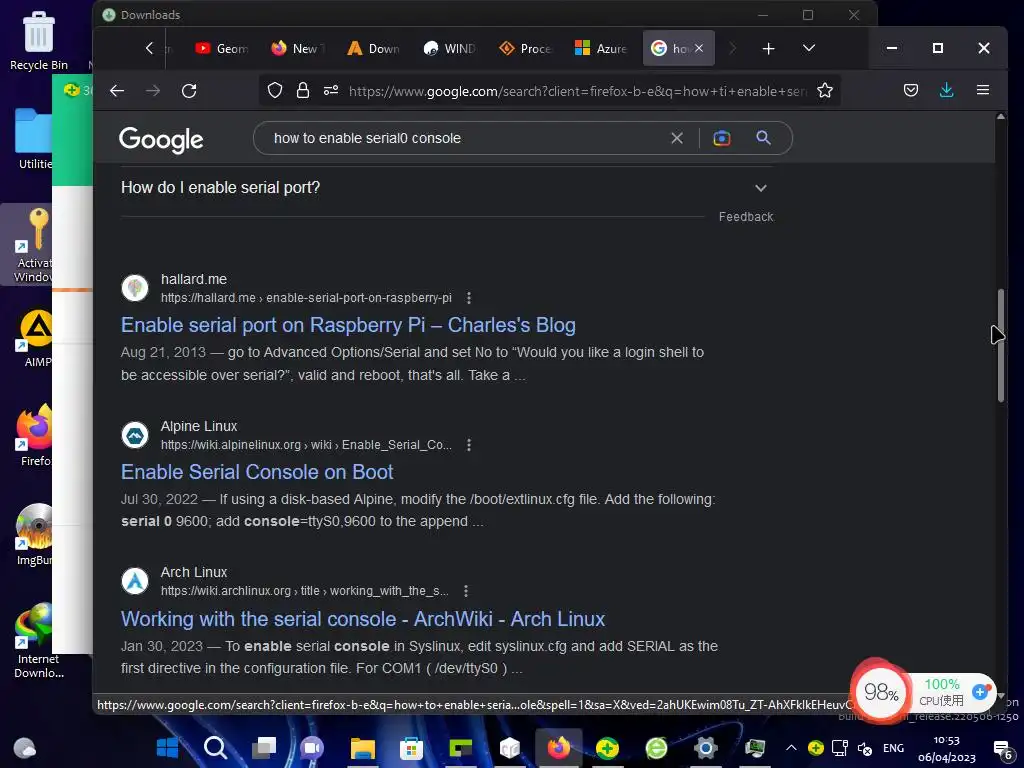Show hidden system tray icons
The width and height of the screenshot is (1024, 768).
pos(791,748)
